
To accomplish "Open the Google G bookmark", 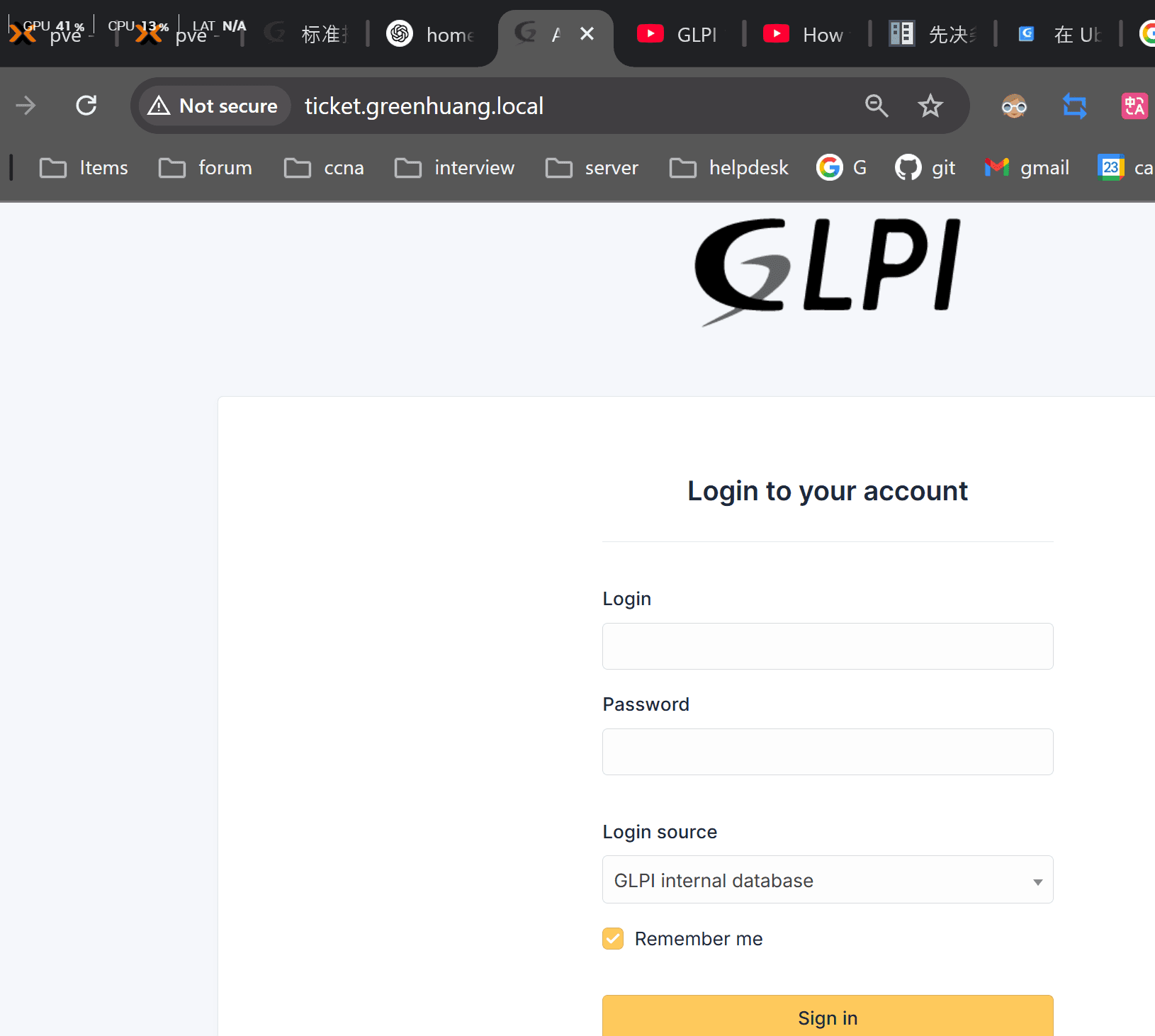I will pyautogui.click(x=842, y=168).
